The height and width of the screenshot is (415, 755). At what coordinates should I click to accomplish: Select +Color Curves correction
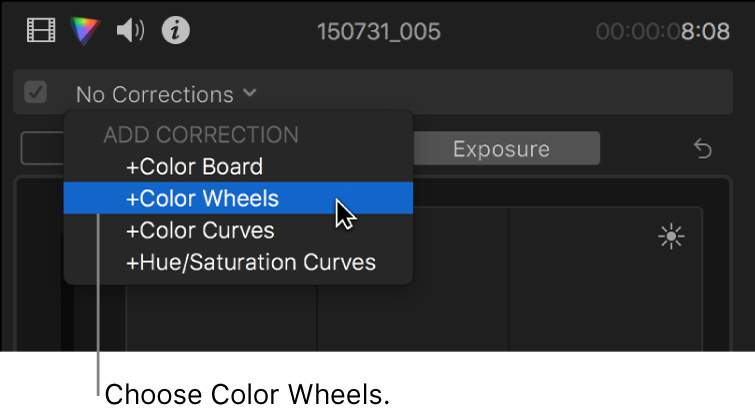coord(201,231)
